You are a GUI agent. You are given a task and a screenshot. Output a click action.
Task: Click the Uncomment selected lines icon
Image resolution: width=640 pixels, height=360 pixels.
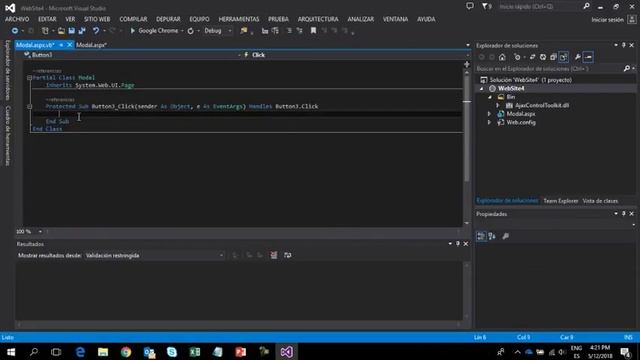point(300,31)
